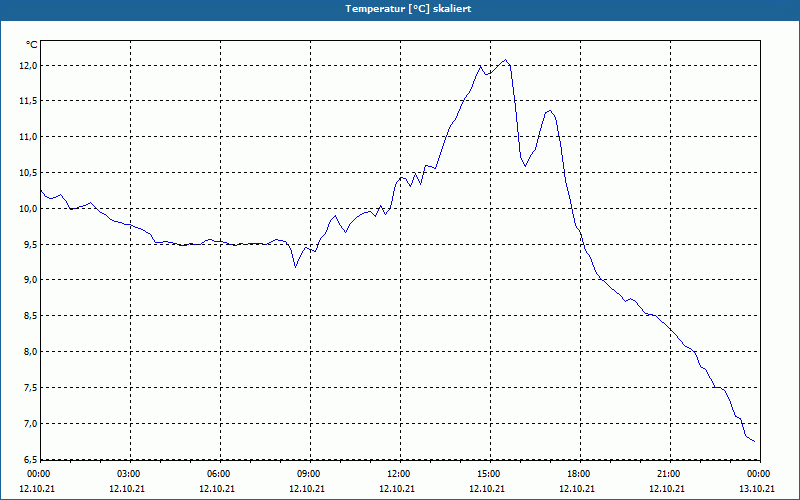Viewport: 800px width, 500px height.
Task: Click the 00:00 label above 13.10.21
Action: (x=760, y=474)
